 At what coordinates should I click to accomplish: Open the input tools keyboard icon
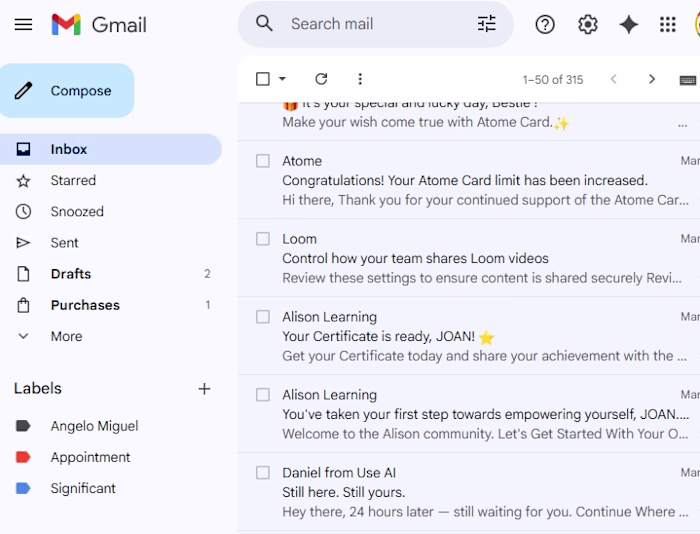[688, 80]
